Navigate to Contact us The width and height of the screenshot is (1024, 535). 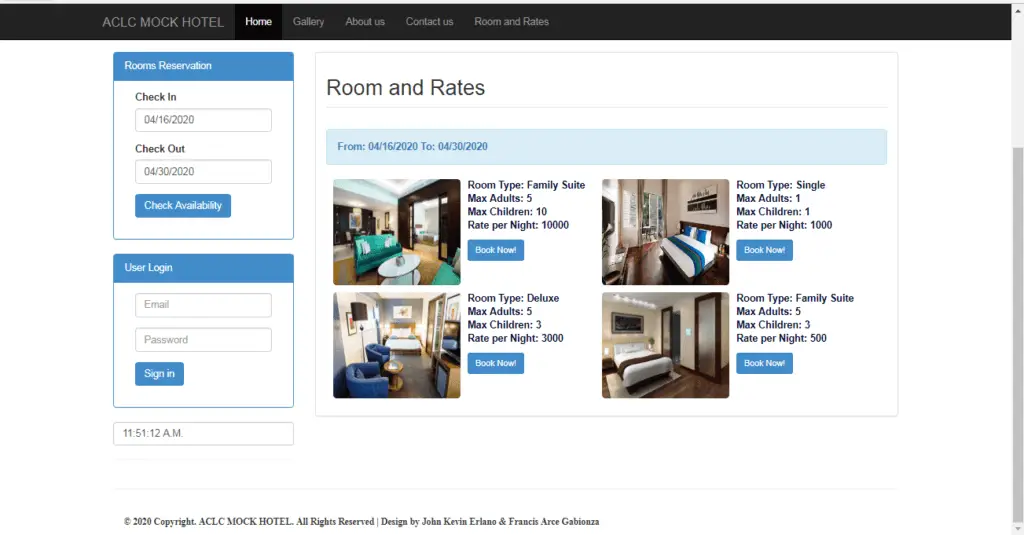pos(429,22)
